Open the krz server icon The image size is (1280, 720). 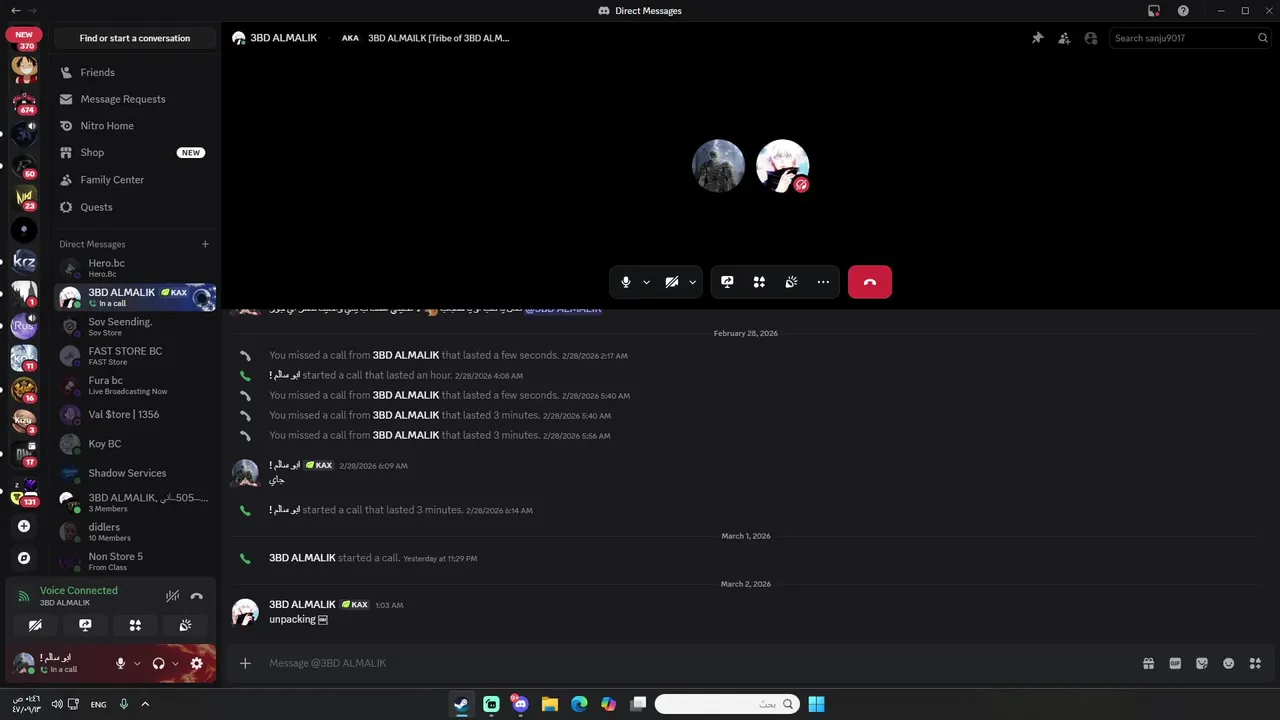click(x=24, y=262)
